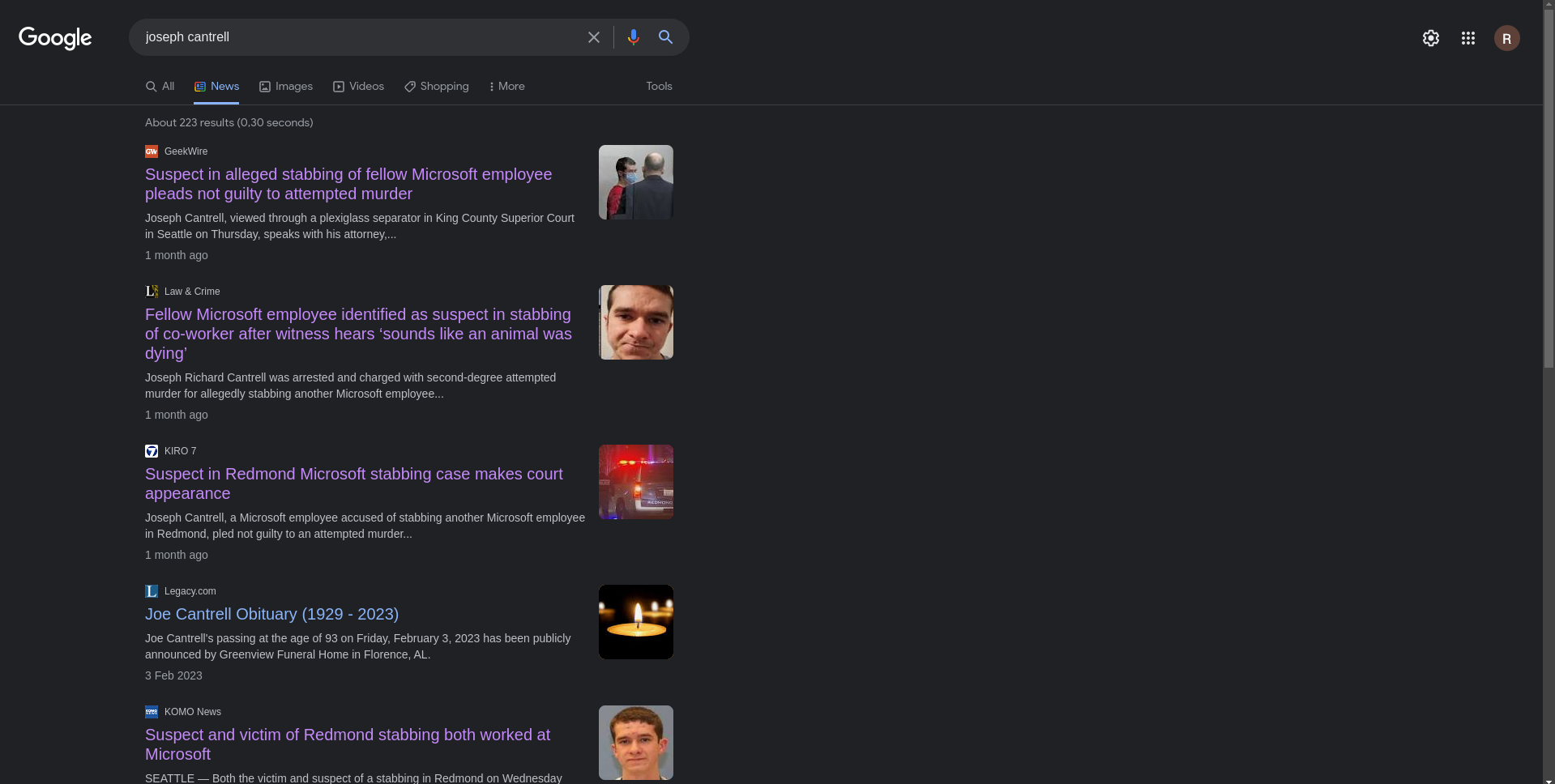
Task: Open KOMO News article on Redmond stabbing
Action: (348, 744)
